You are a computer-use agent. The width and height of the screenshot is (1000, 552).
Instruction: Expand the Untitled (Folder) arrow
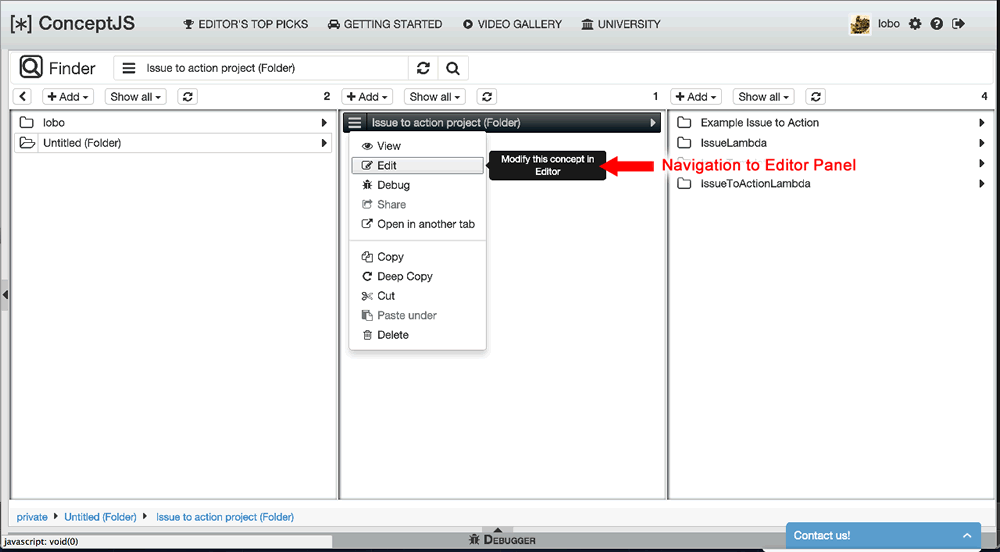coord(325,143)
